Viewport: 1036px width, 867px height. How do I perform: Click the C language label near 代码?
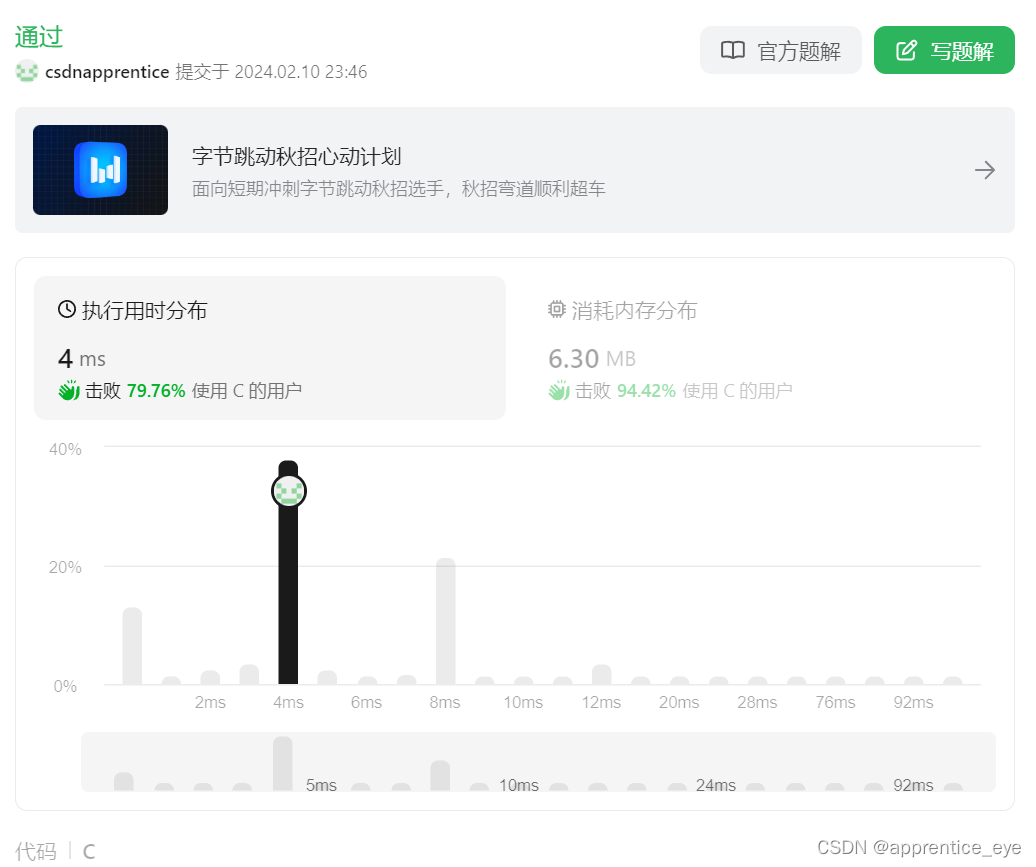pyautogui.click(x=89, y=852)
